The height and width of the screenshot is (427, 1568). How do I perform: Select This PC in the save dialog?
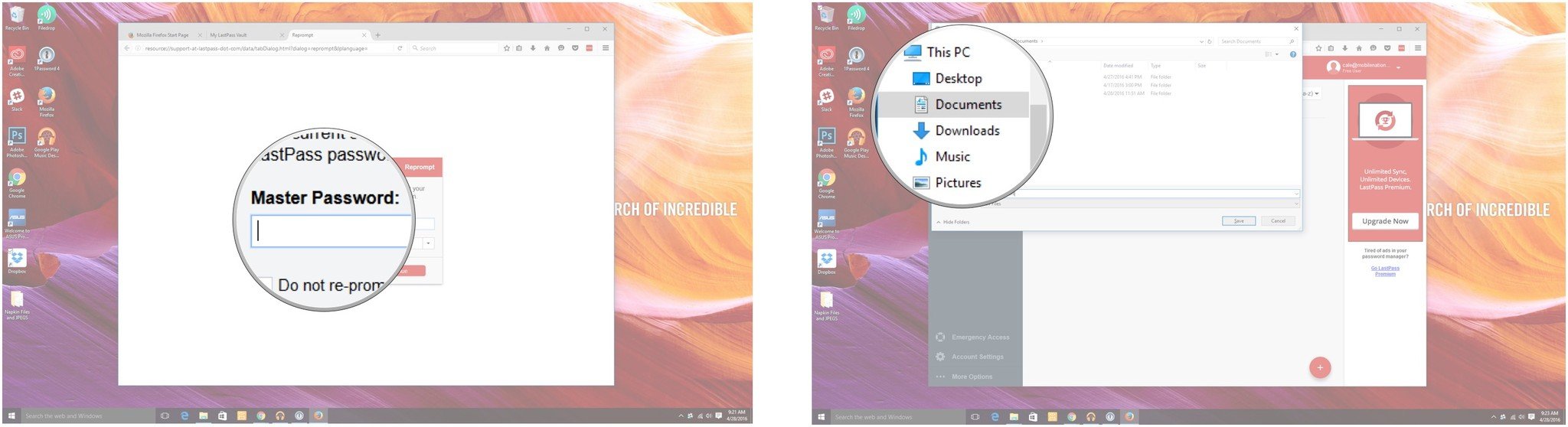[936, 52]
